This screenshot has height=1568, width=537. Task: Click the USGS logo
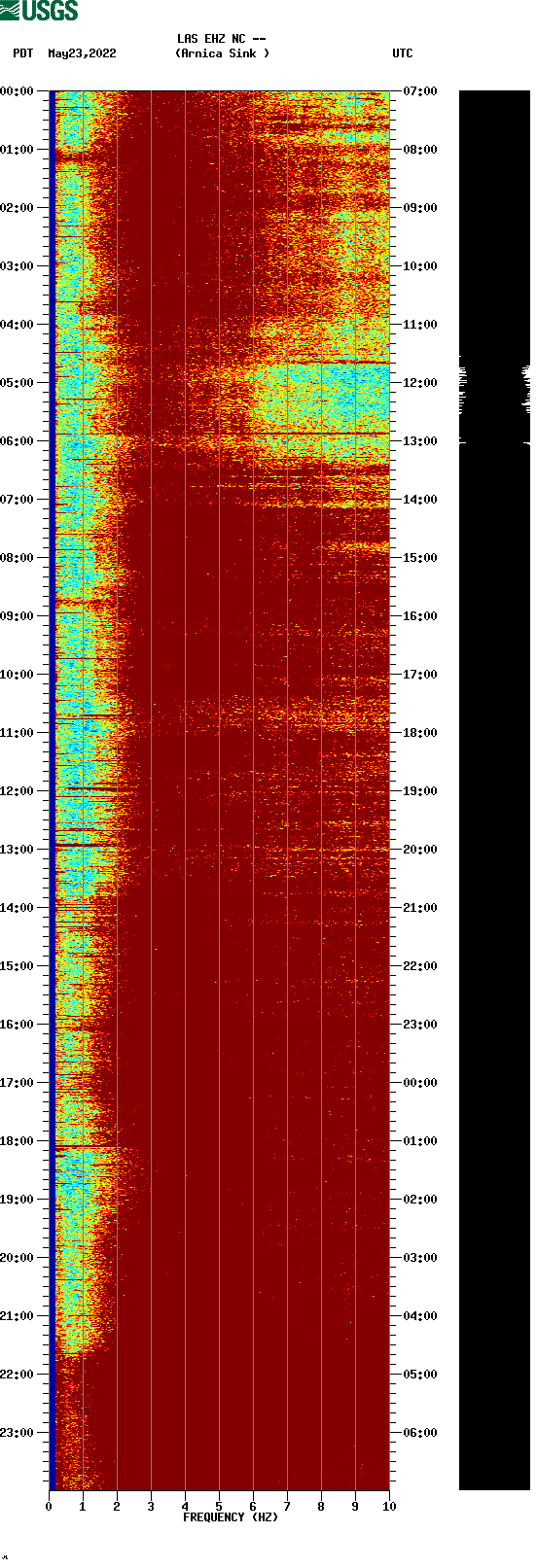coord(39,11)
